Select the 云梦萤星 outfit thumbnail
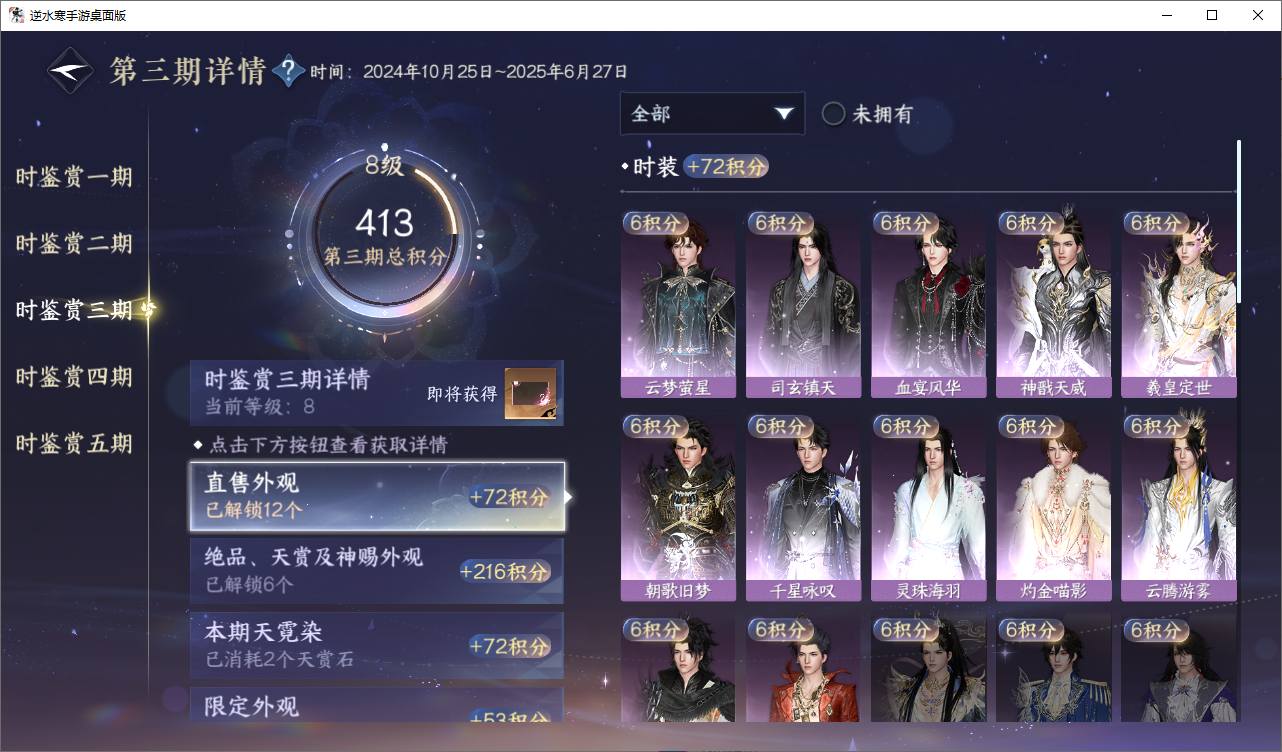 tap(678, 304)
